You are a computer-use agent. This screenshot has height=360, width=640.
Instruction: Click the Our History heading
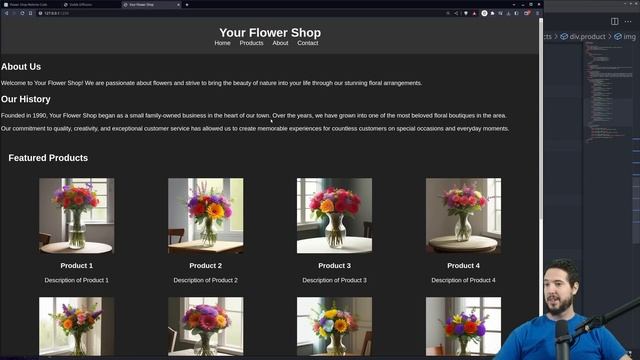coord(26,99)
